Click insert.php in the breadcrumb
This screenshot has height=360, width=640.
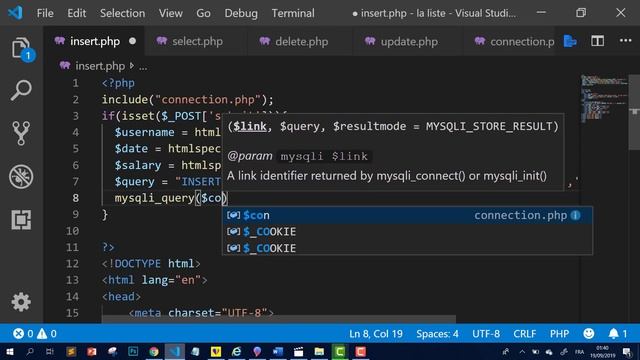100,66
